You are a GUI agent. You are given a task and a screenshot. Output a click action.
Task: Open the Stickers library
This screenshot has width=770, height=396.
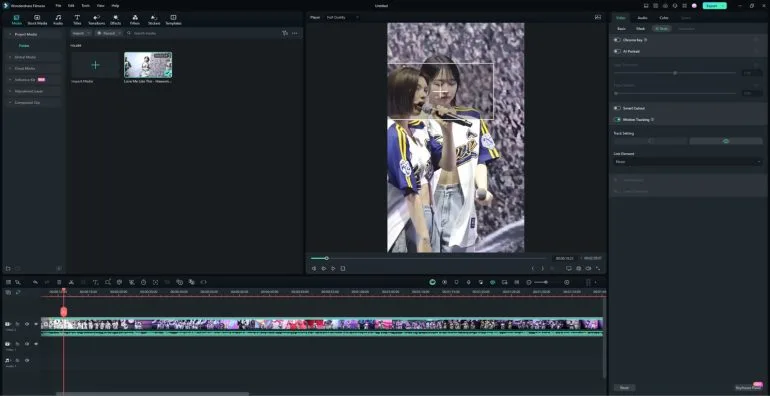[154, 20]
